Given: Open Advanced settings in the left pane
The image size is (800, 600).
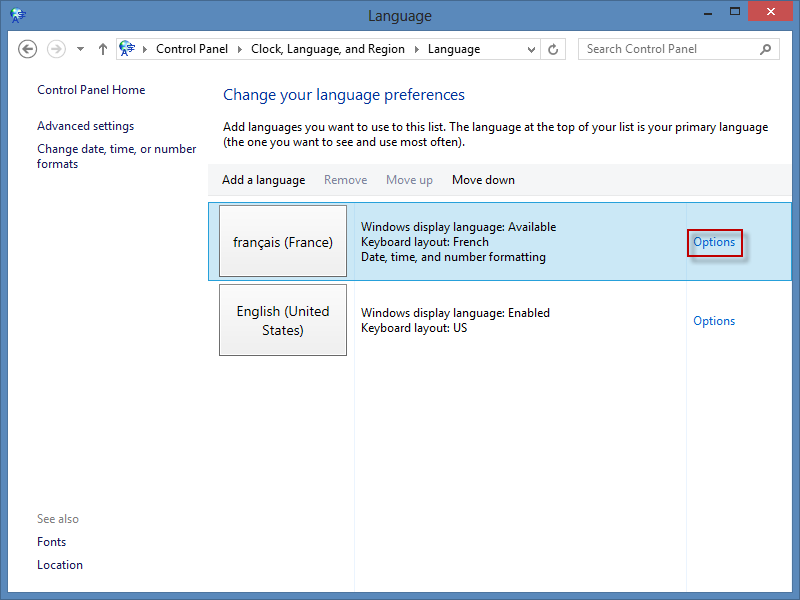Looking at the screenshot, I should [85, 126].
